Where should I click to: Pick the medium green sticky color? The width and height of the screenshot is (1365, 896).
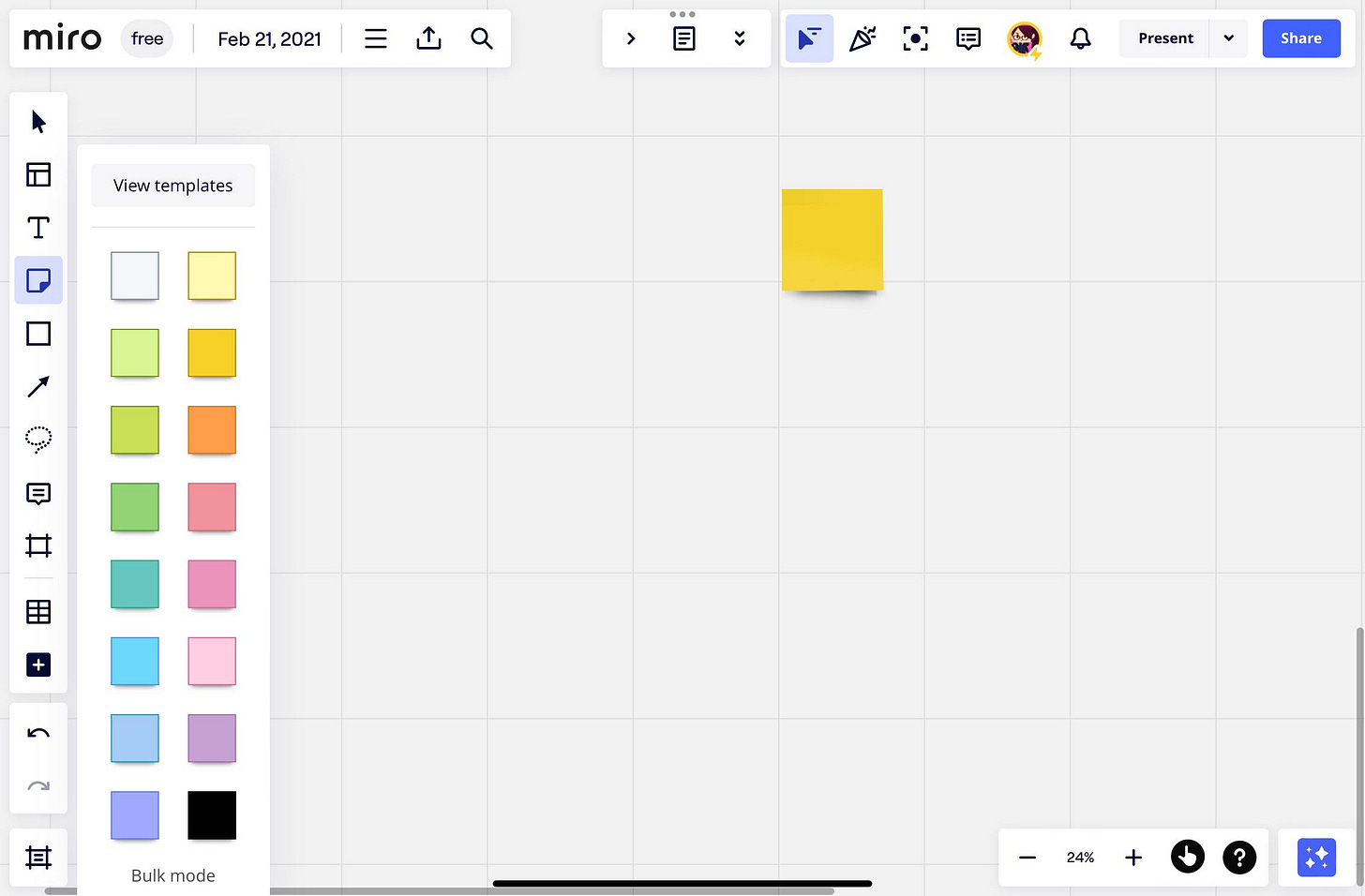135,507
